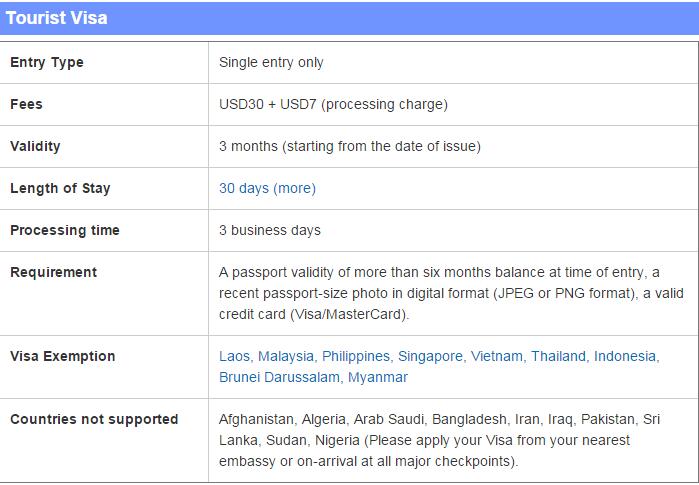Click the Countries not supported label

pos(94,419)
